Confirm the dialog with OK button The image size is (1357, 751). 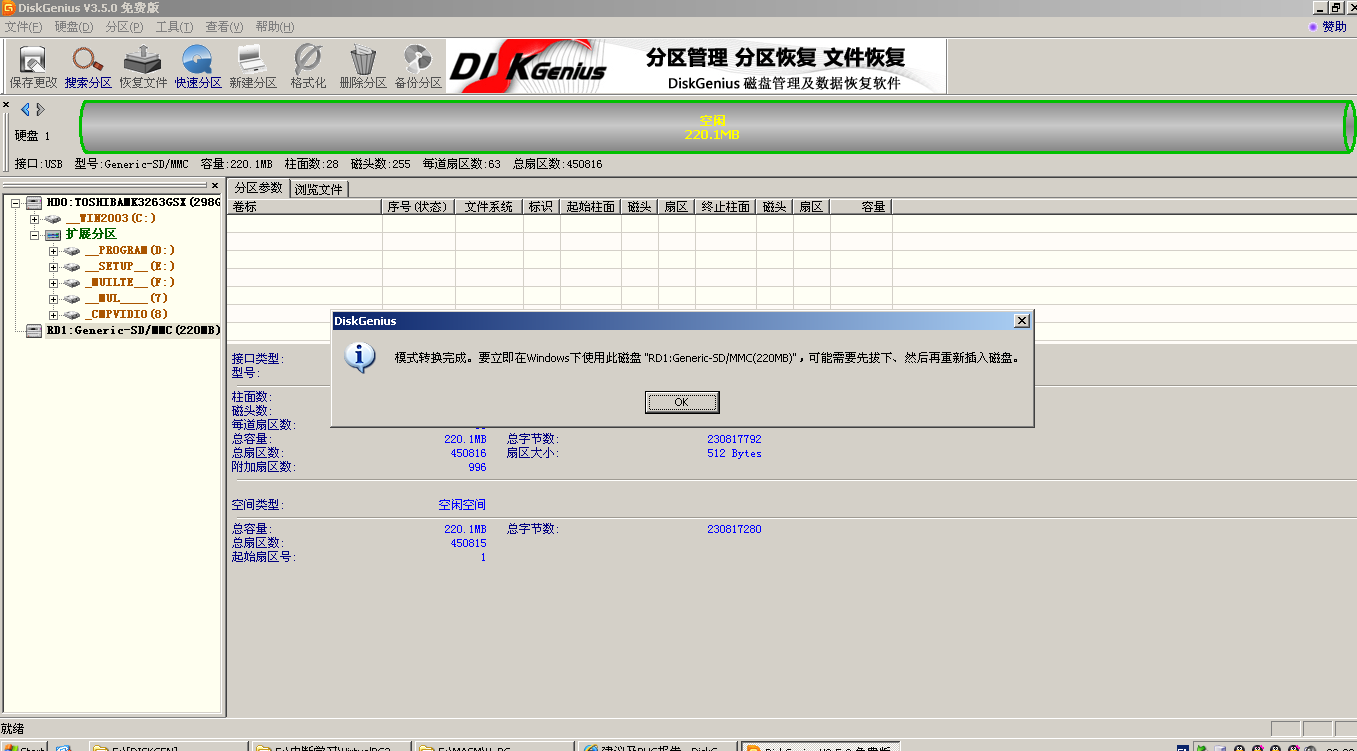(x=682, y=402)
